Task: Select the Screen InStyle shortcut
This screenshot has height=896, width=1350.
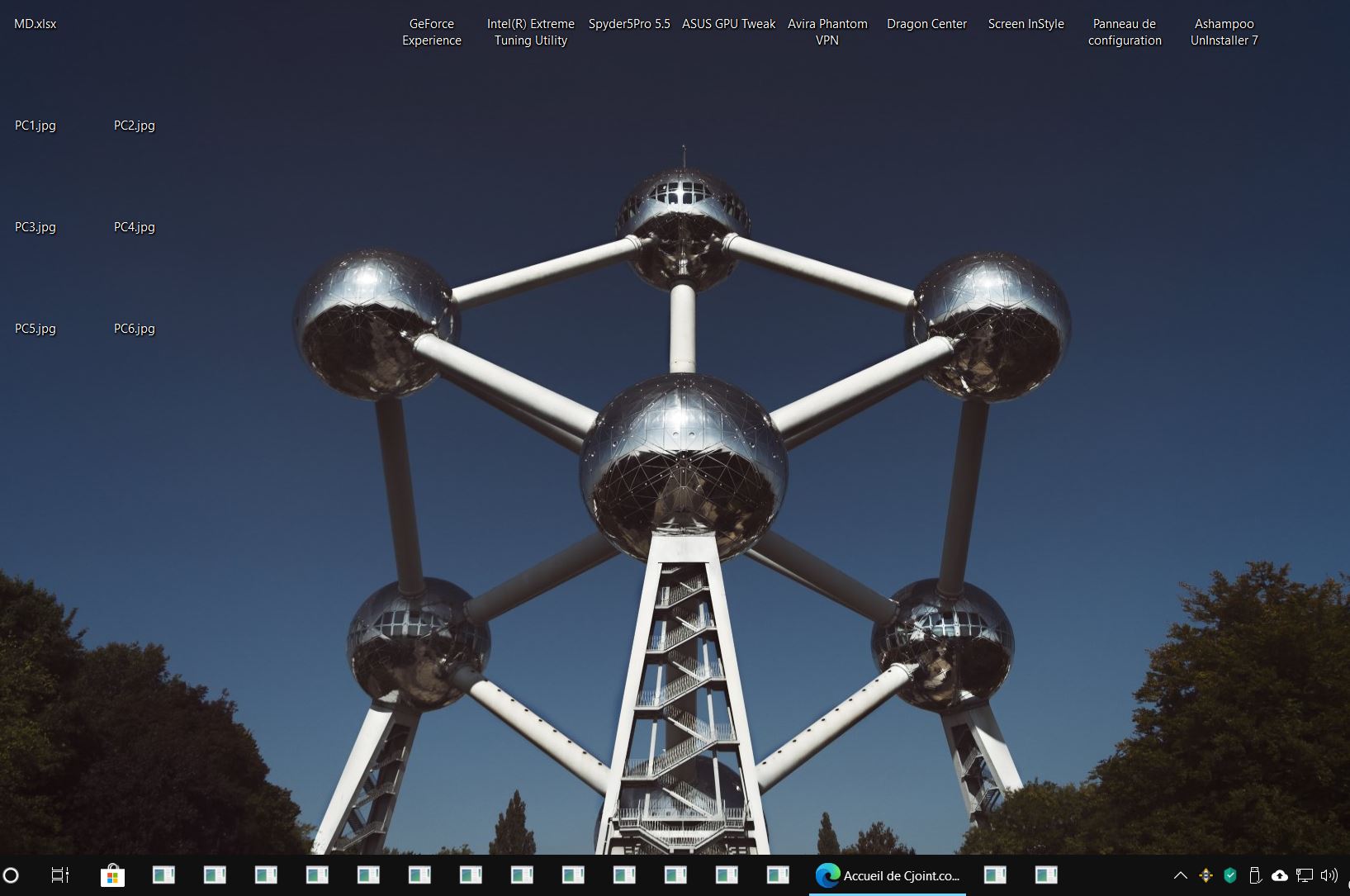Action: coord(1026,24)
